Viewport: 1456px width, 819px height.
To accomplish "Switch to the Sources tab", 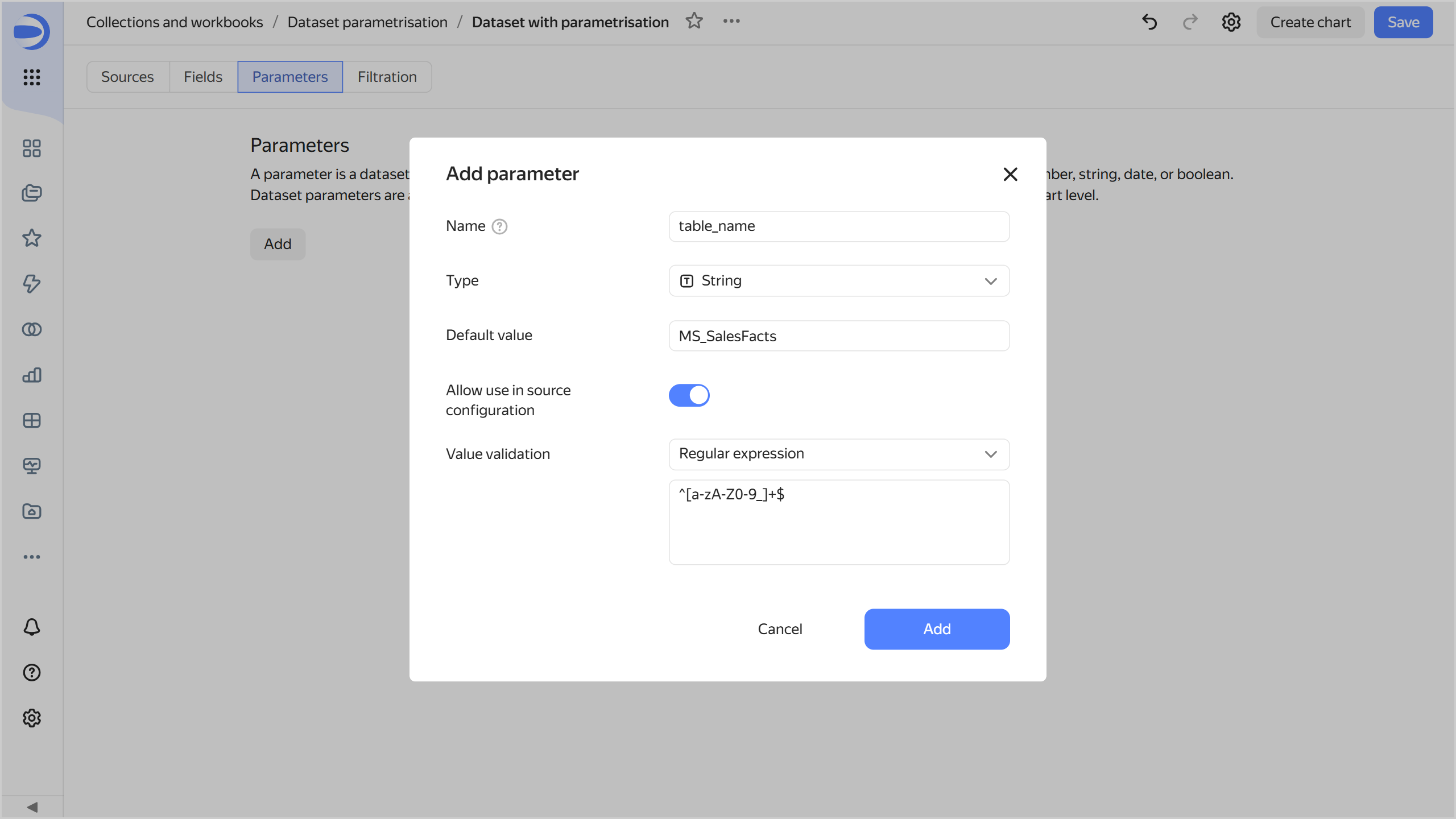I will (x=127, y=77).
